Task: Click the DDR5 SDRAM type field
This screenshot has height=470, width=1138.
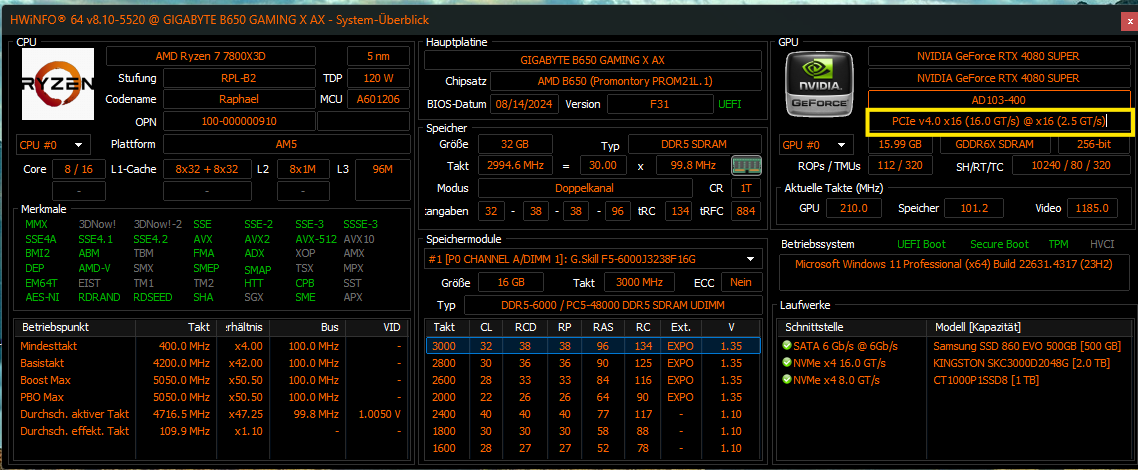Action: 695,144
